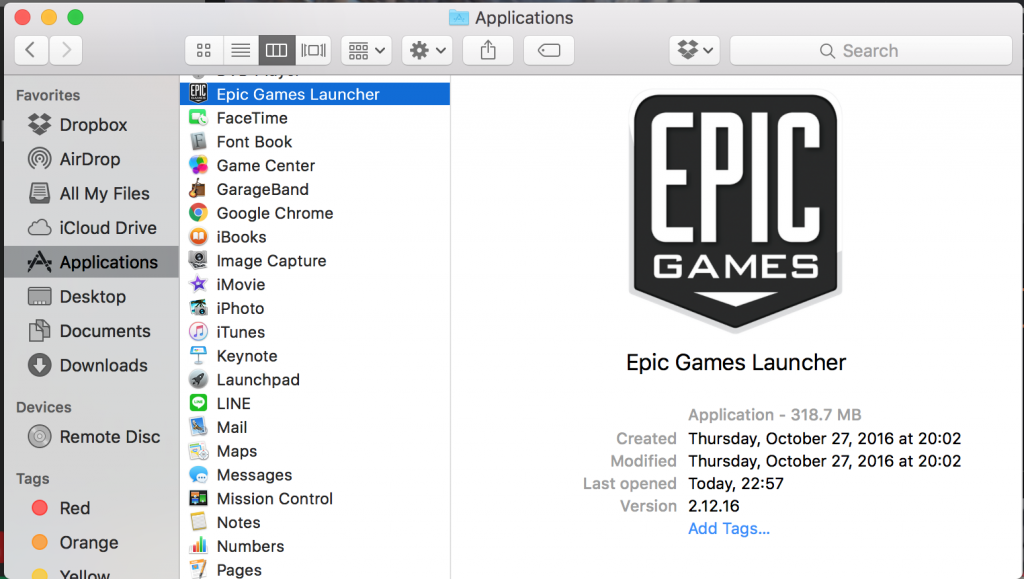The image size is (1024, 579).
Task: Select the FaceTime app icon
Action: tap(199, 118)
